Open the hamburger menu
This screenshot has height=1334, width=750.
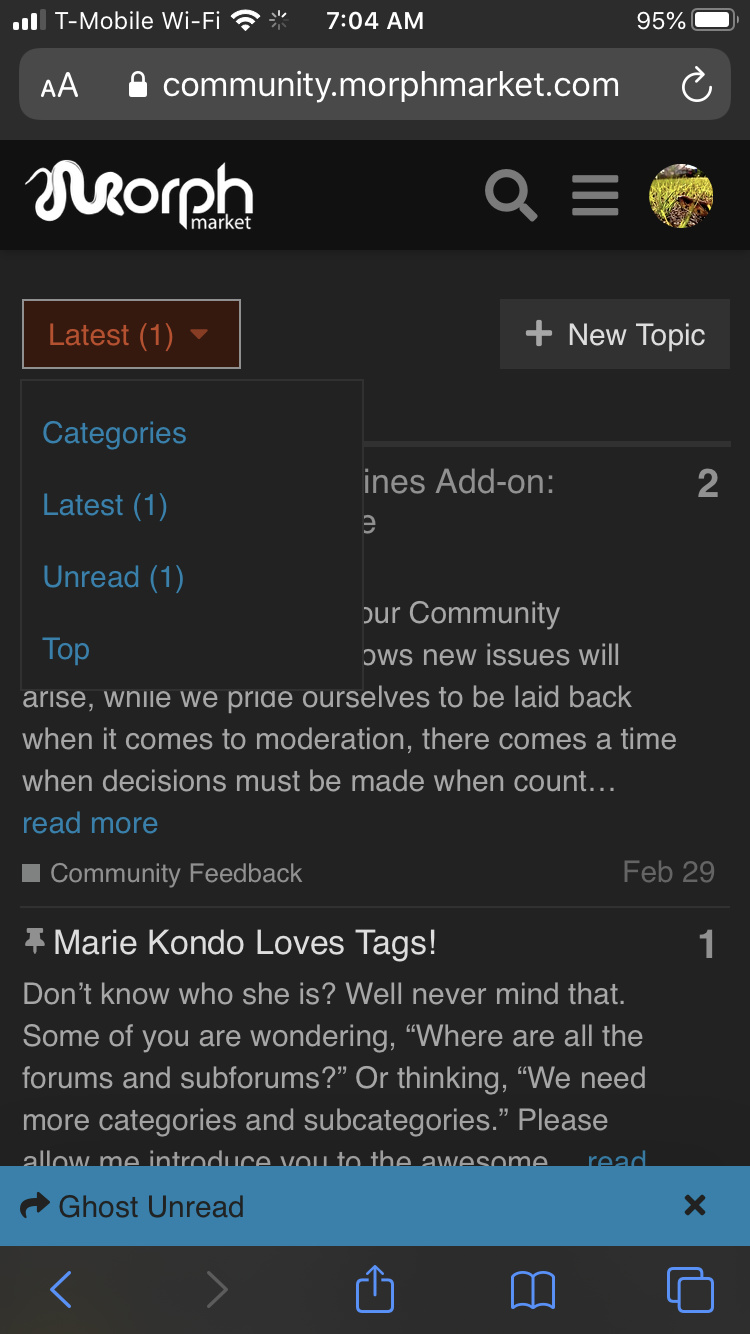click(x=595, y=195)
